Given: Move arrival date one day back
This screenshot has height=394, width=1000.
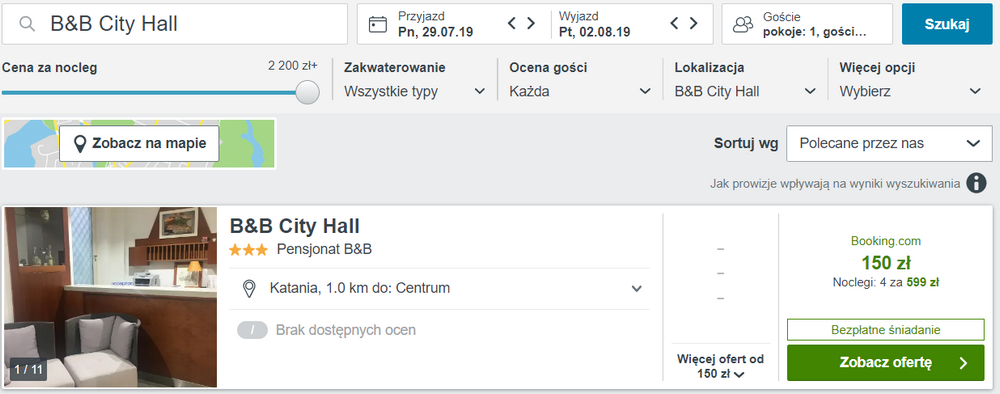Looking at the screenshot, I should click(511, 24).
